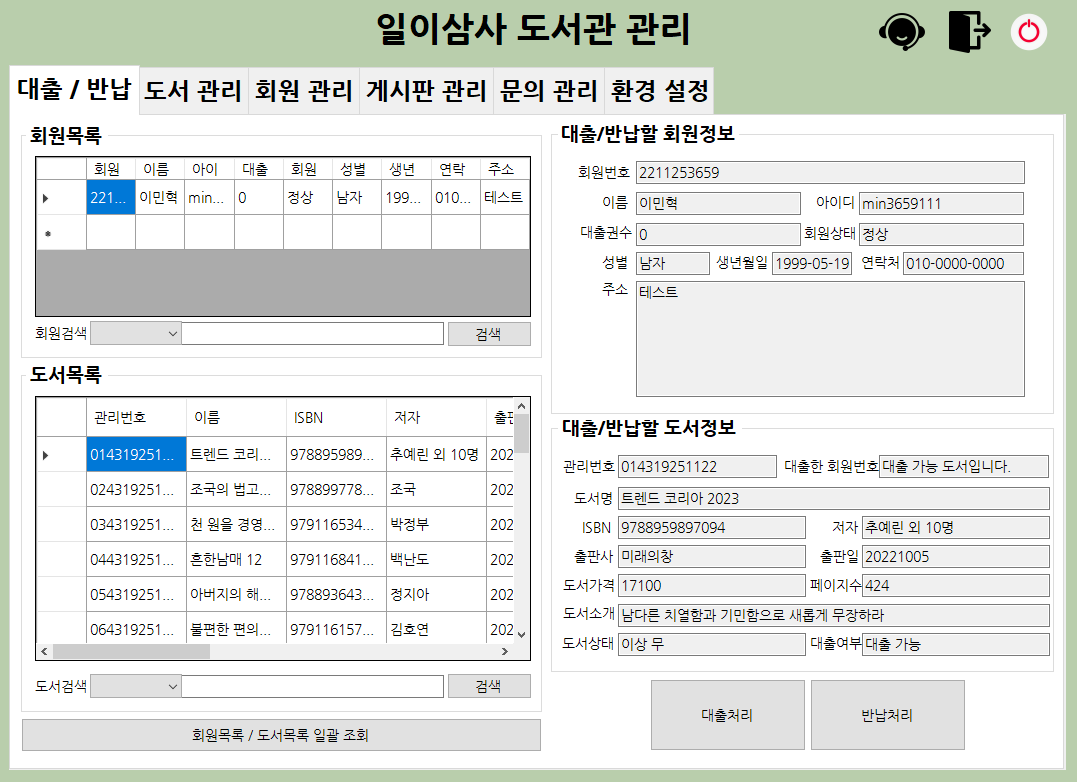The width and height of the screenshot is (1077, 782).
Task: Click inside the book search text field
Action: click(x=310, y=685)
